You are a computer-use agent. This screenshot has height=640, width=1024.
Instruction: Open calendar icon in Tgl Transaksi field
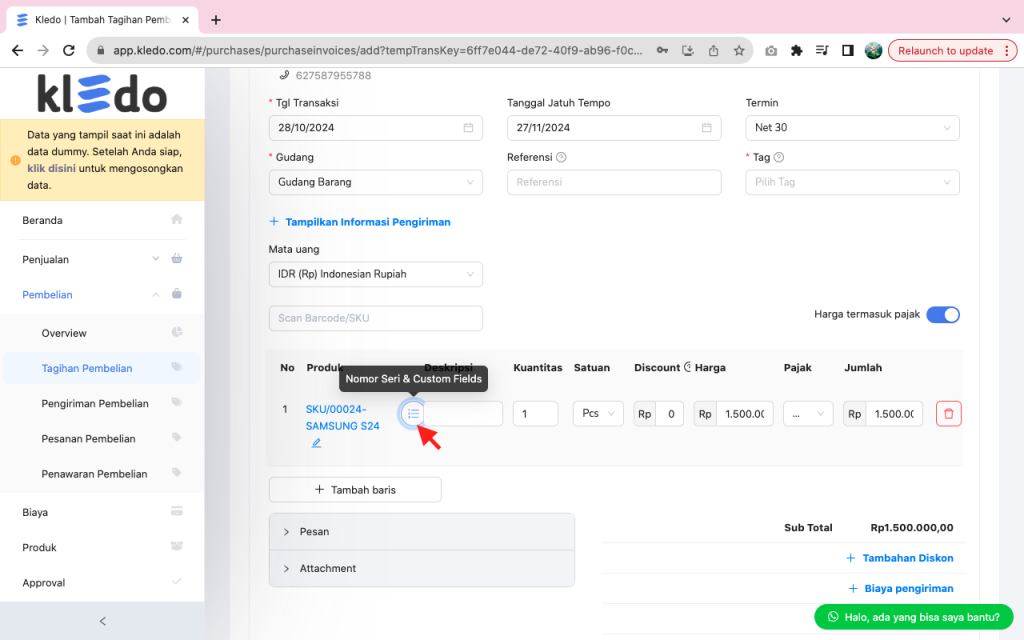point(468,127)
